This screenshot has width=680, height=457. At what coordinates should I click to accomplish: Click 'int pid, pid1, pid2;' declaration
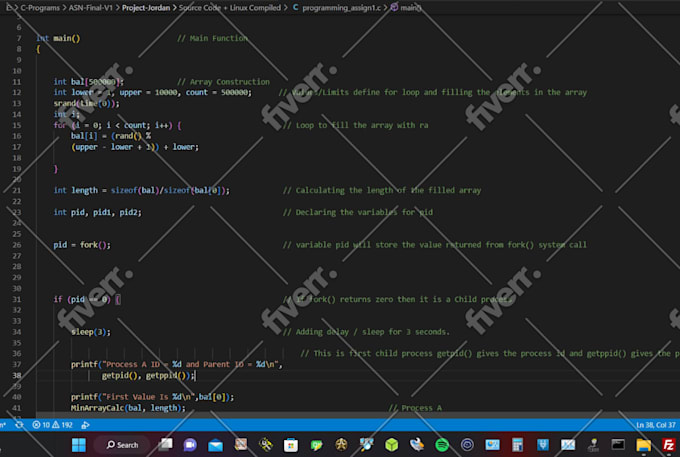click(x=98, y=212)
